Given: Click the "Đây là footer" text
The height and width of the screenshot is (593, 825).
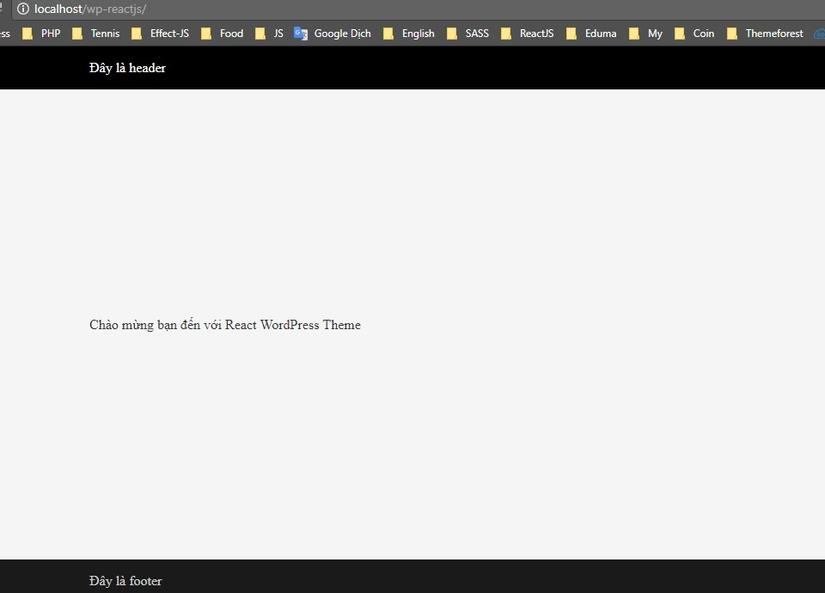Looking at the screenshot, I should [125, 581].
